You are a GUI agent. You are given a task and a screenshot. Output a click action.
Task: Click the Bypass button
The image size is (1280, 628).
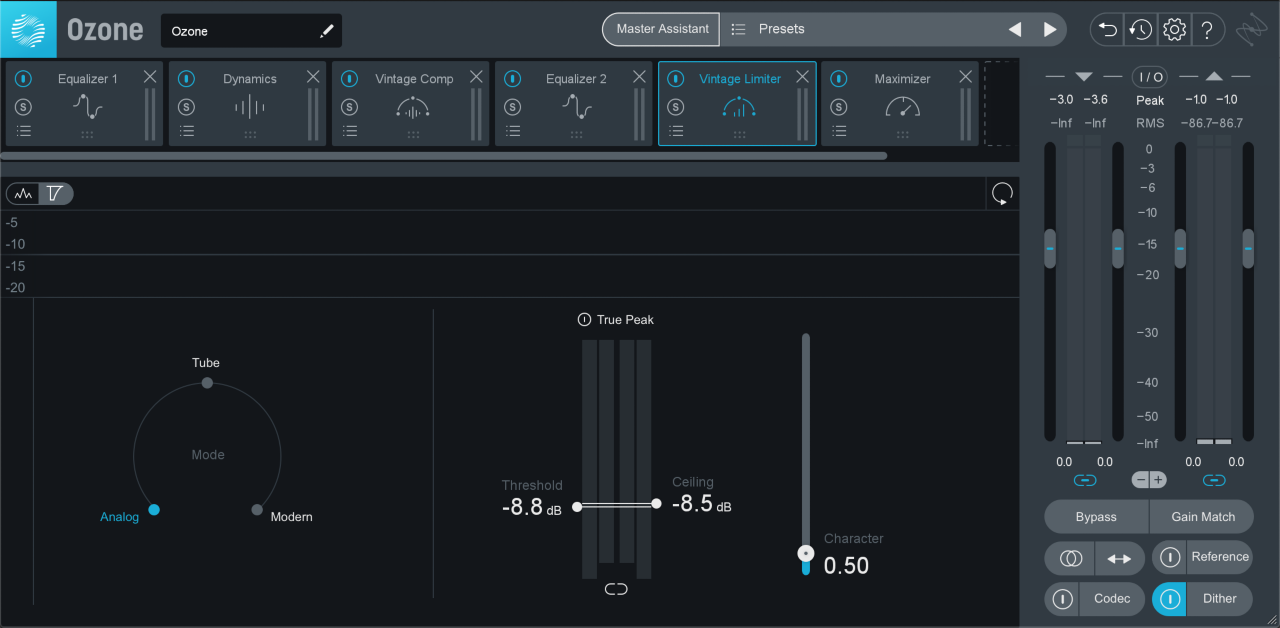point(1096,517)
